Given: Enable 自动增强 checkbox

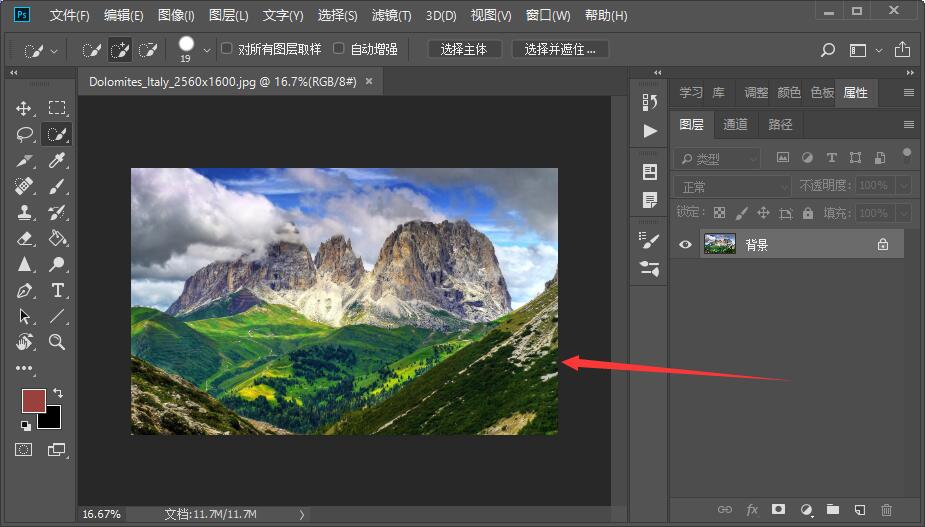Looking at the screenshot, I should pyautogui.click(x=339, y=48).
